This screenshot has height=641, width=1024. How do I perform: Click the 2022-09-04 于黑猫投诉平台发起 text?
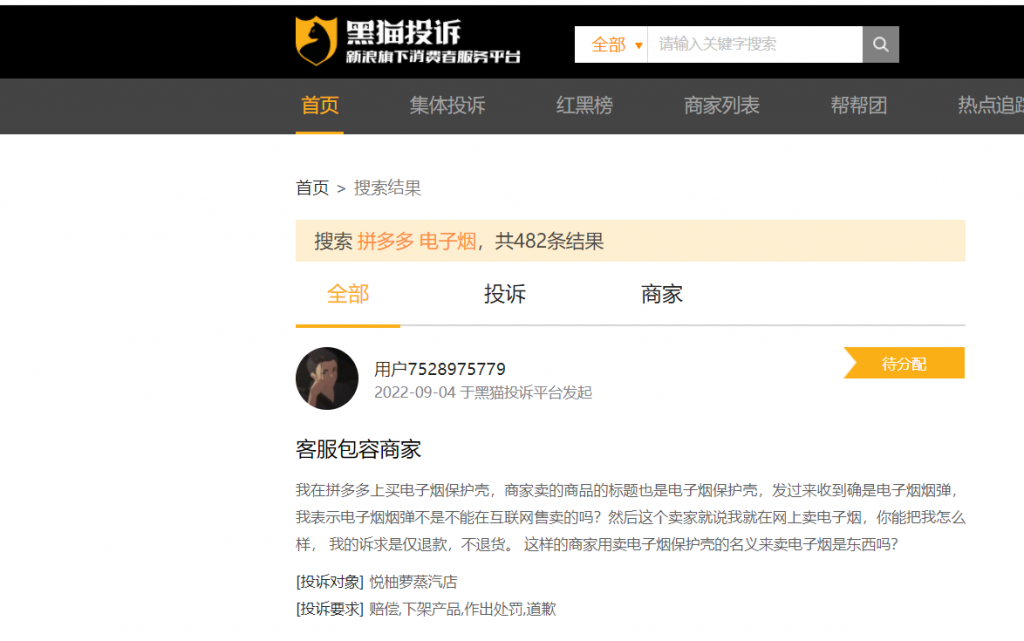tap(483, 392)
